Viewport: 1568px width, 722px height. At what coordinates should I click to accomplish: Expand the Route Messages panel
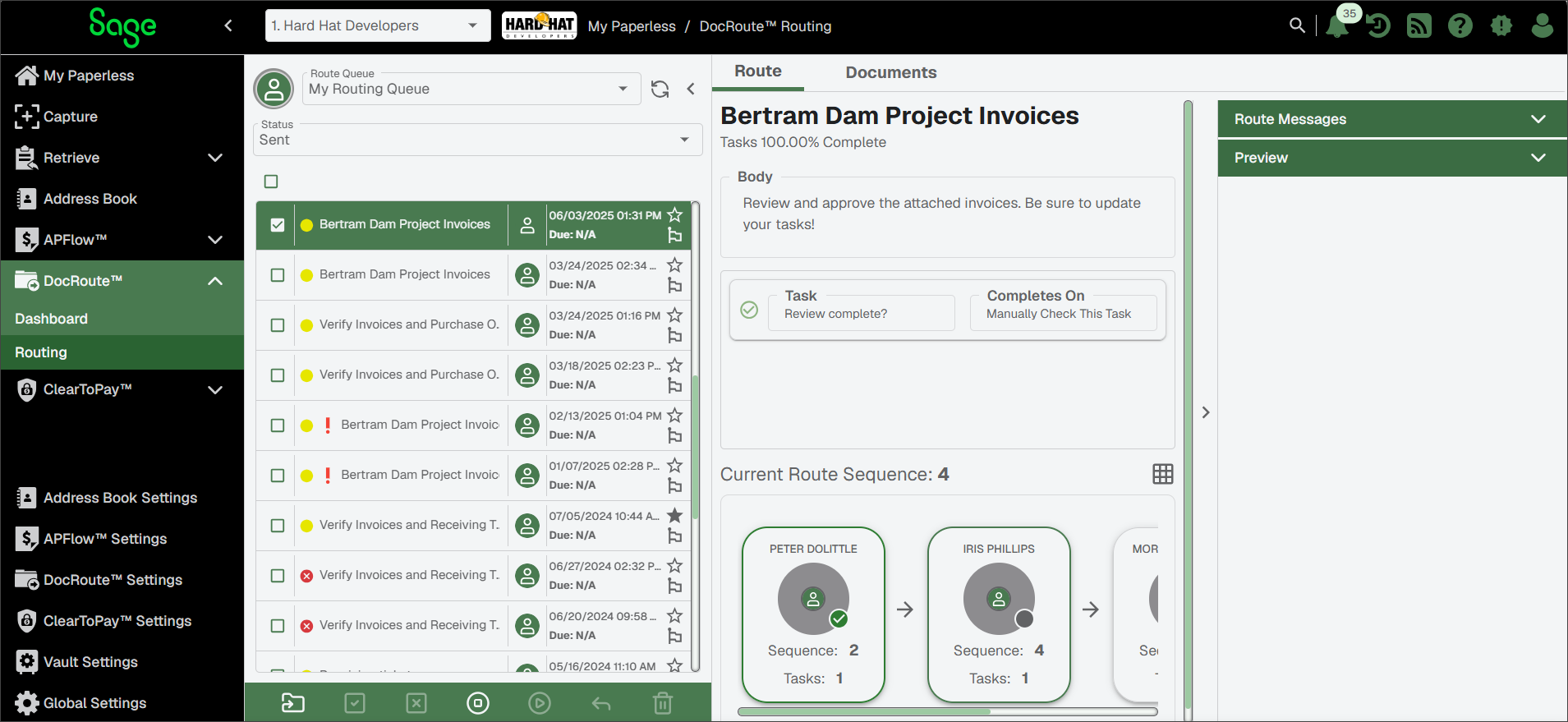pos(1392,119)
